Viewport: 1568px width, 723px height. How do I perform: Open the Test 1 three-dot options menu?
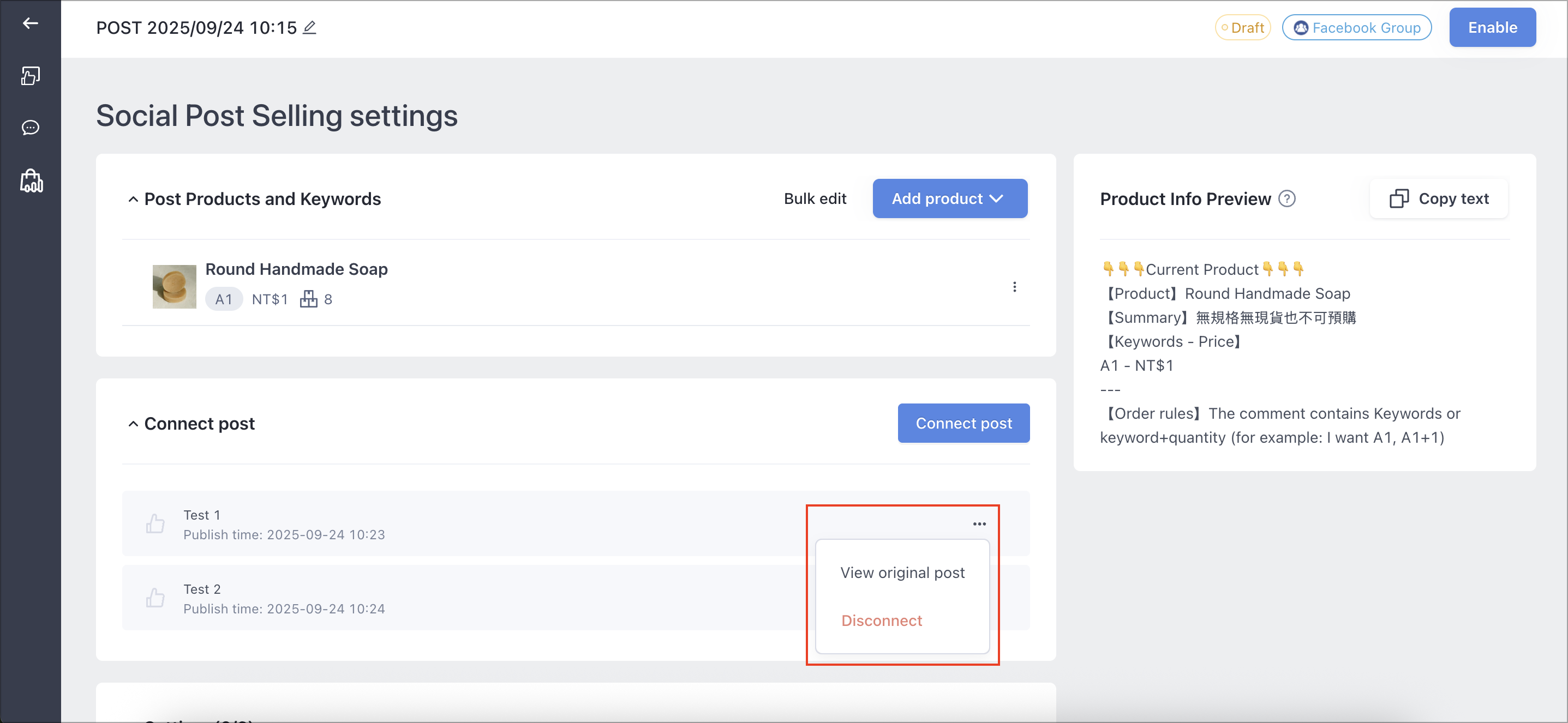979,523
